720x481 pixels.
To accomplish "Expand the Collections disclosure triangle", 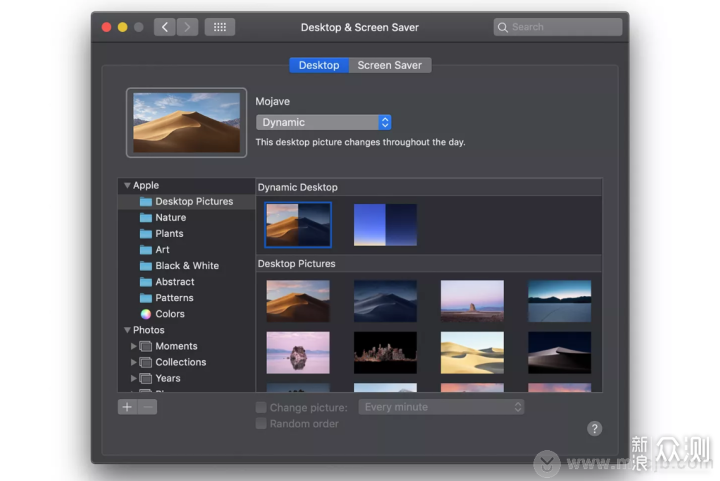I will click(133, 362).
